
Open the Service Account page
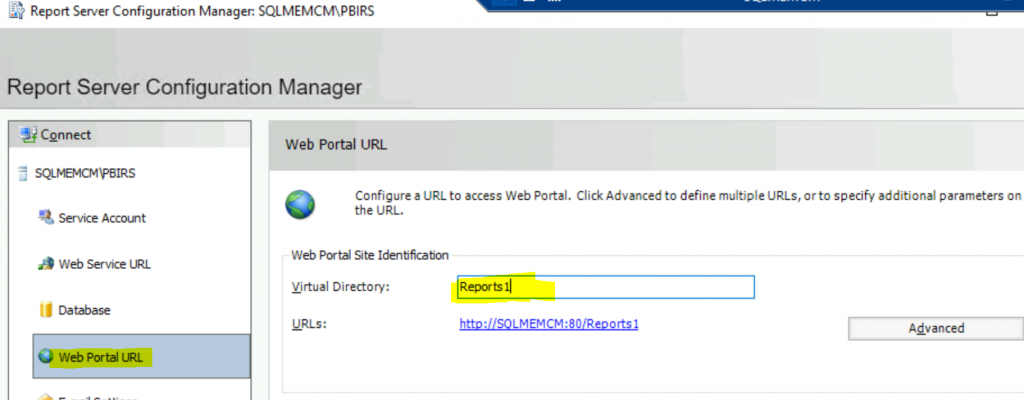tap(102, 218)
